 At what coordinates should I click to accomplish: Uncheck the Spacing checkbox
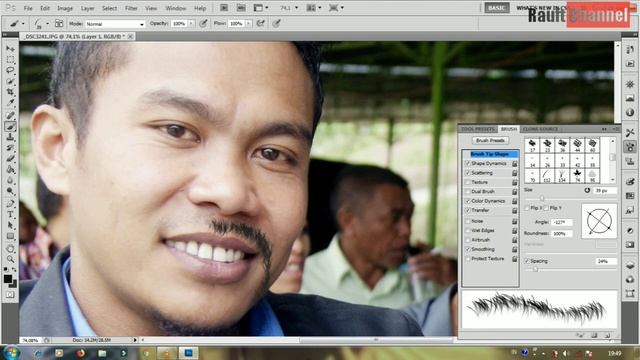click(527, 261)
